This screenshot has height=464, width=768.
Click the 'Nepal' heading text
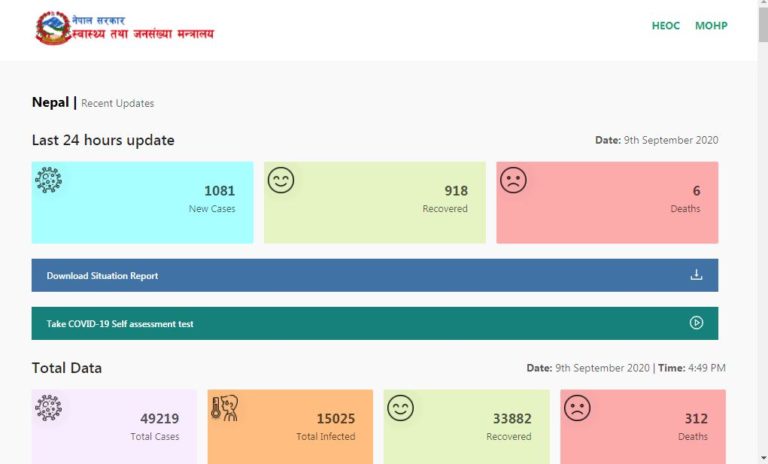click(x=50, y=102)
